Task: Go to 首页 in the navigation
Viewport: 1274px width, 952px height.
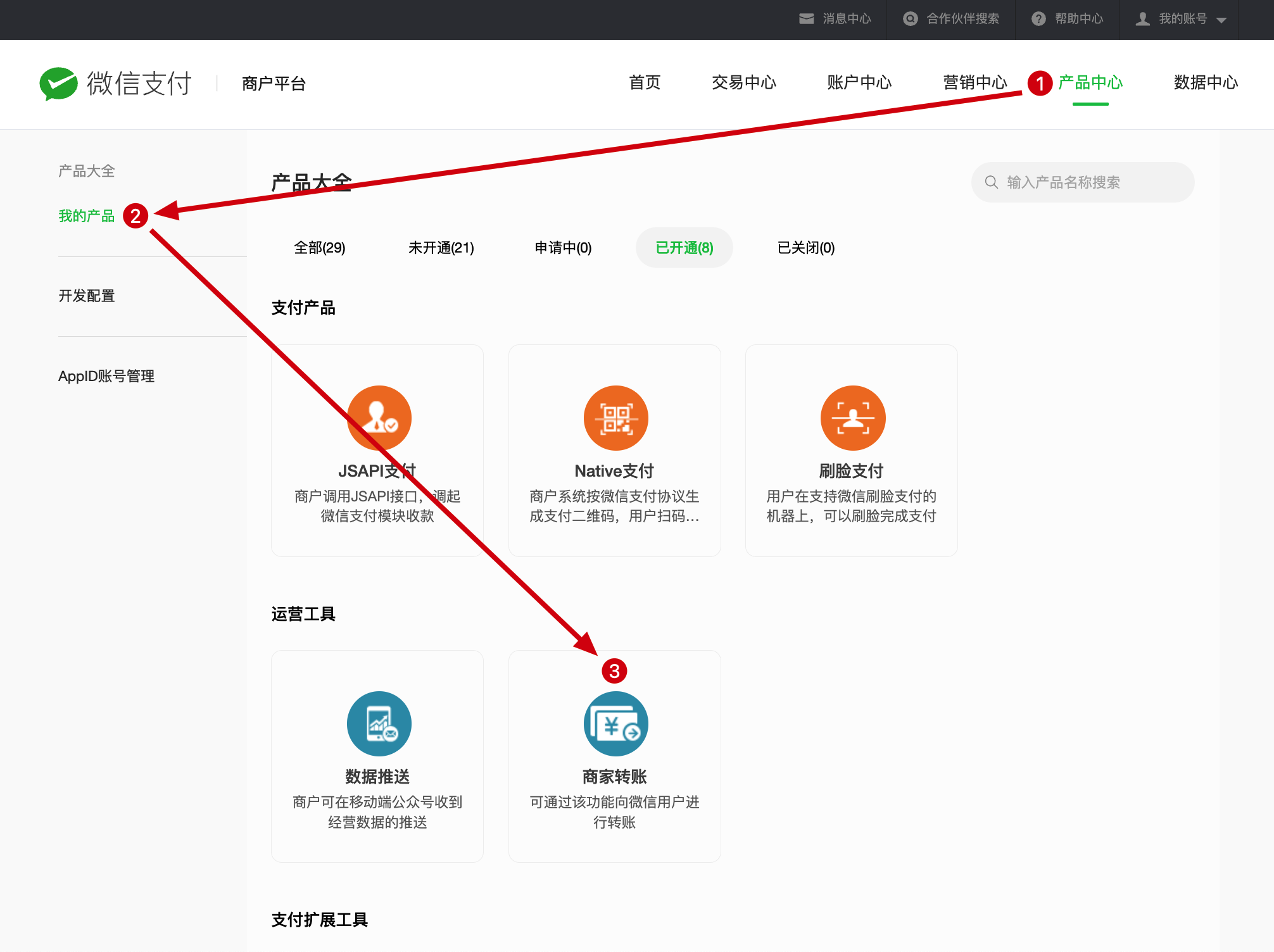Action: point(645,82)
